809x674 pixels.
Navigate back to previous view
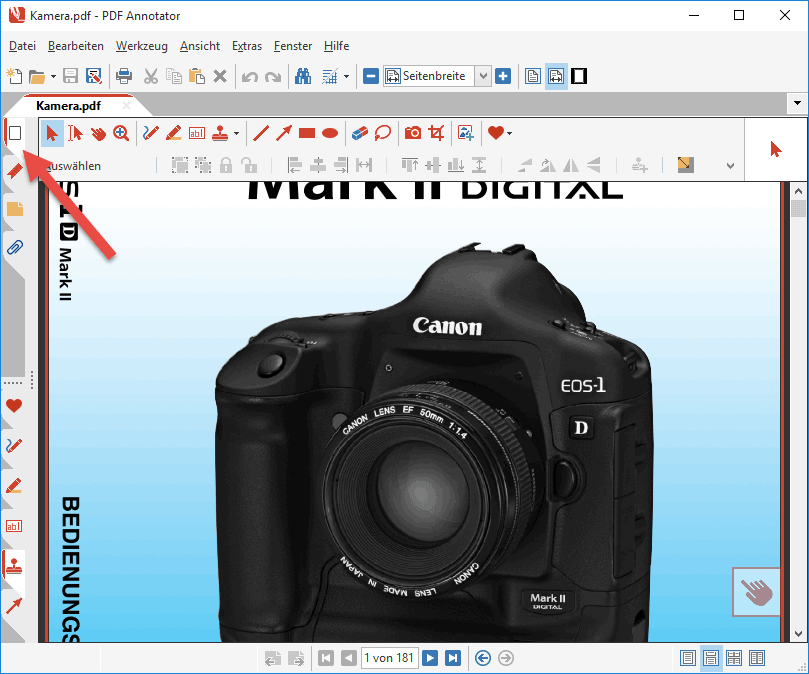click(x=482, y=658)
